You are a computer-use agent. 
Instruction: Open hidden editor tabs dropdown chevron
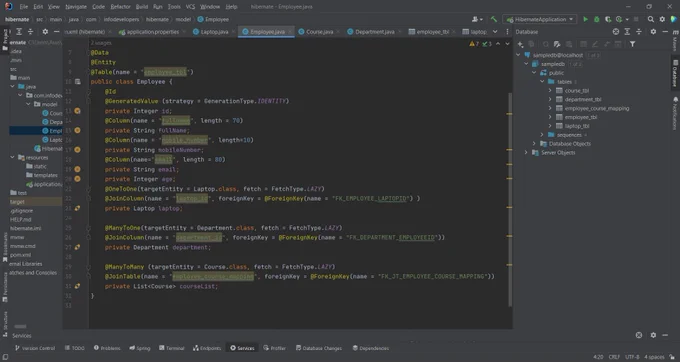coord(495,32)
